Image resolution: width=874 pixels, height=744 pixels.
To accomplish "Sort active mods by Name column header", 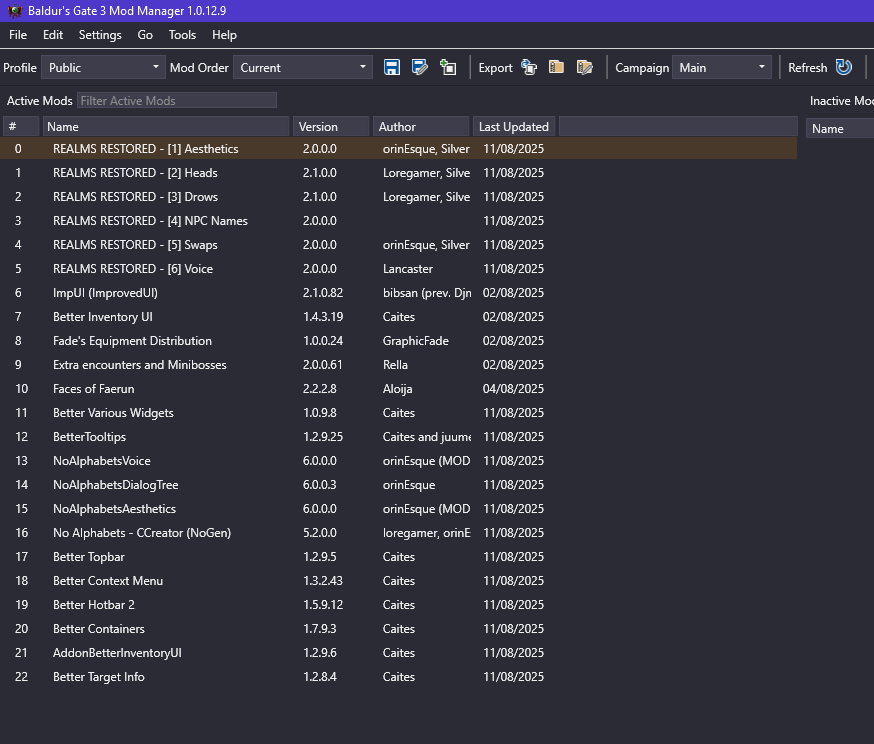I will tap(166, 127).
